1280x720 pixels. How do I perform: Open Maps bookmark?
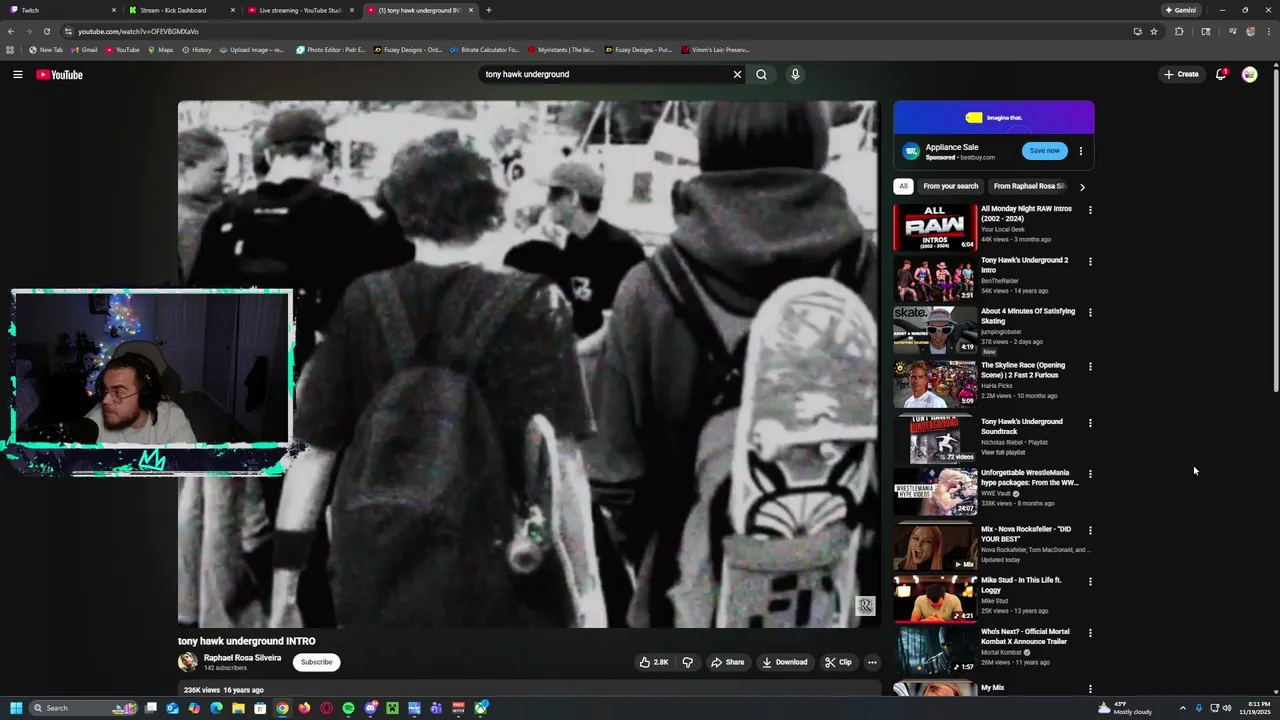pyautogui.click(x=160, y=49)
